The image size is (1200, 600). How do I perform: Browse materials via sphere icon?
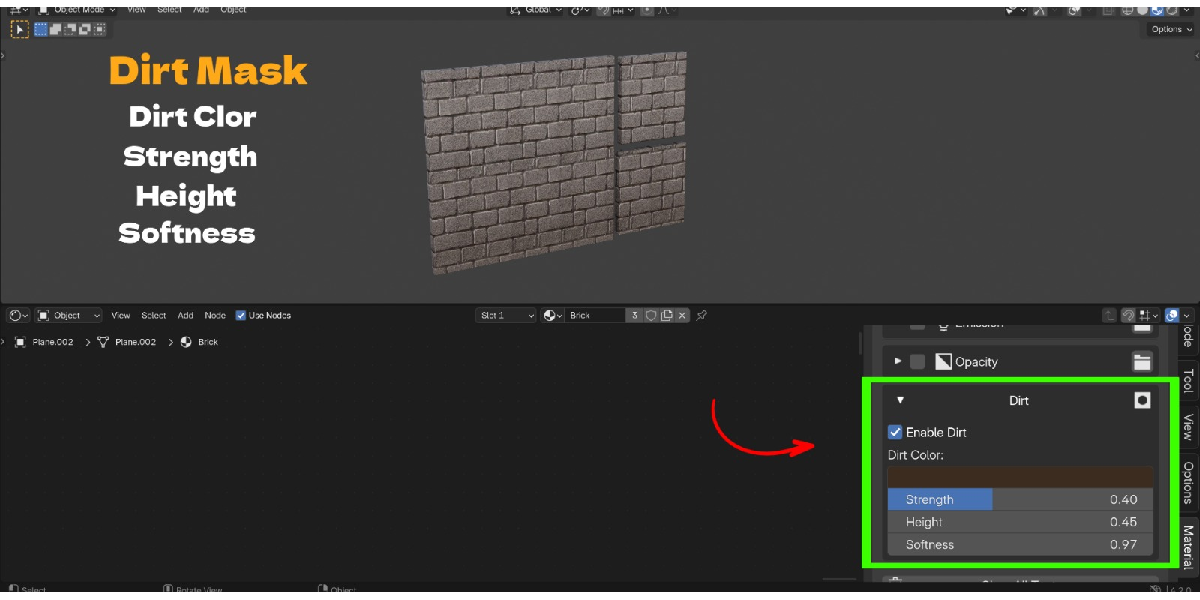[553, 315]
